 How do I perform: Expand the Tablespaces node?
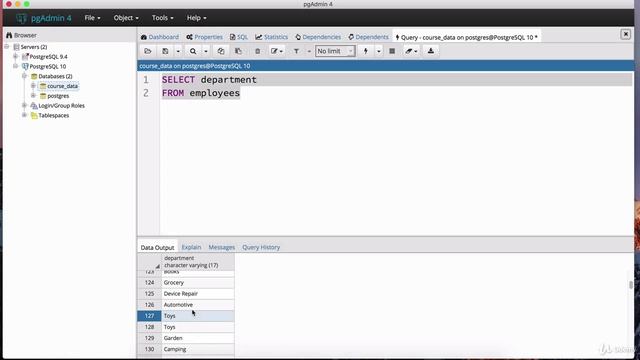point(24,115)
